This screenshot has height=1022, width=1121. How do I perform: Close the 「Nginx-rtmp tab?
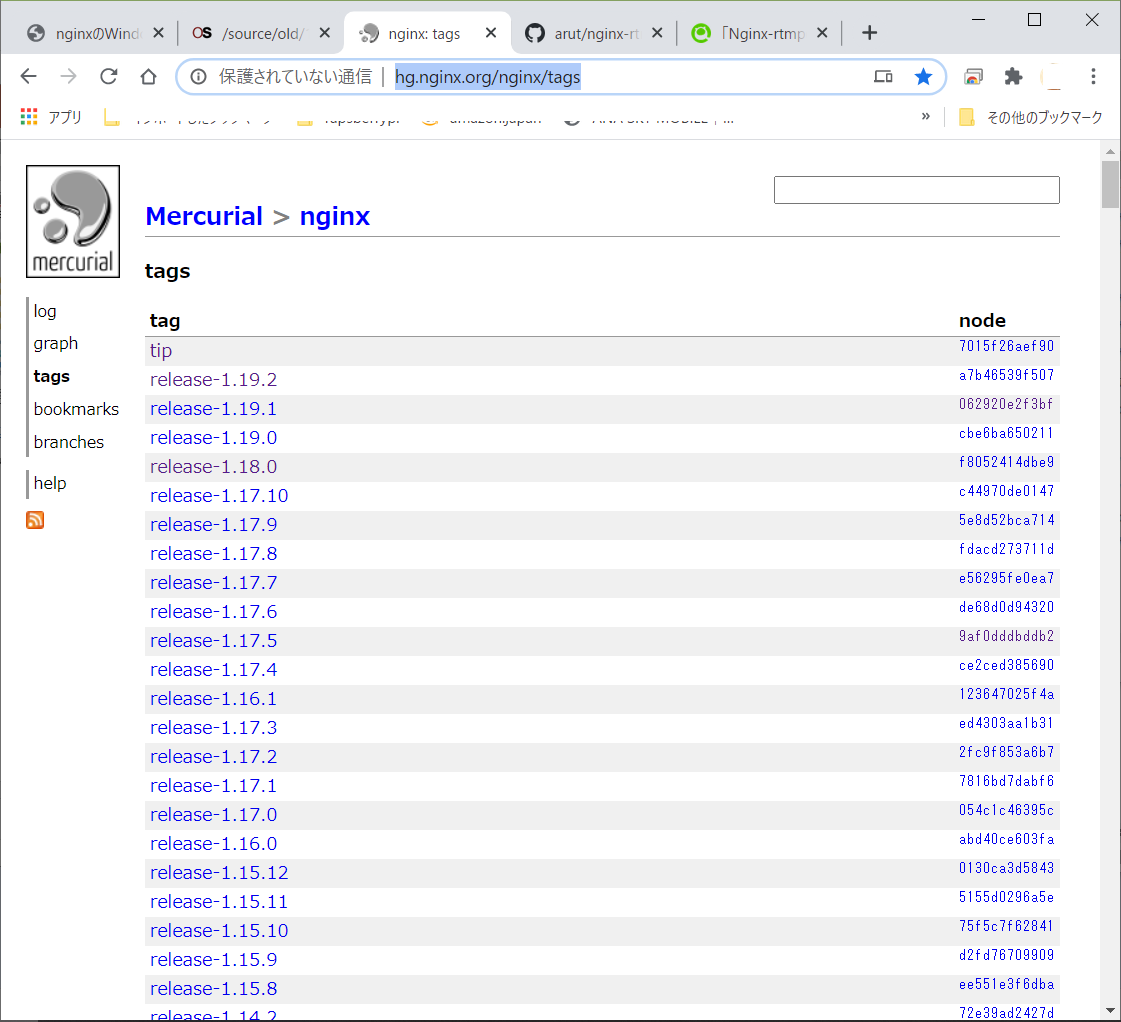click(822, 33)
